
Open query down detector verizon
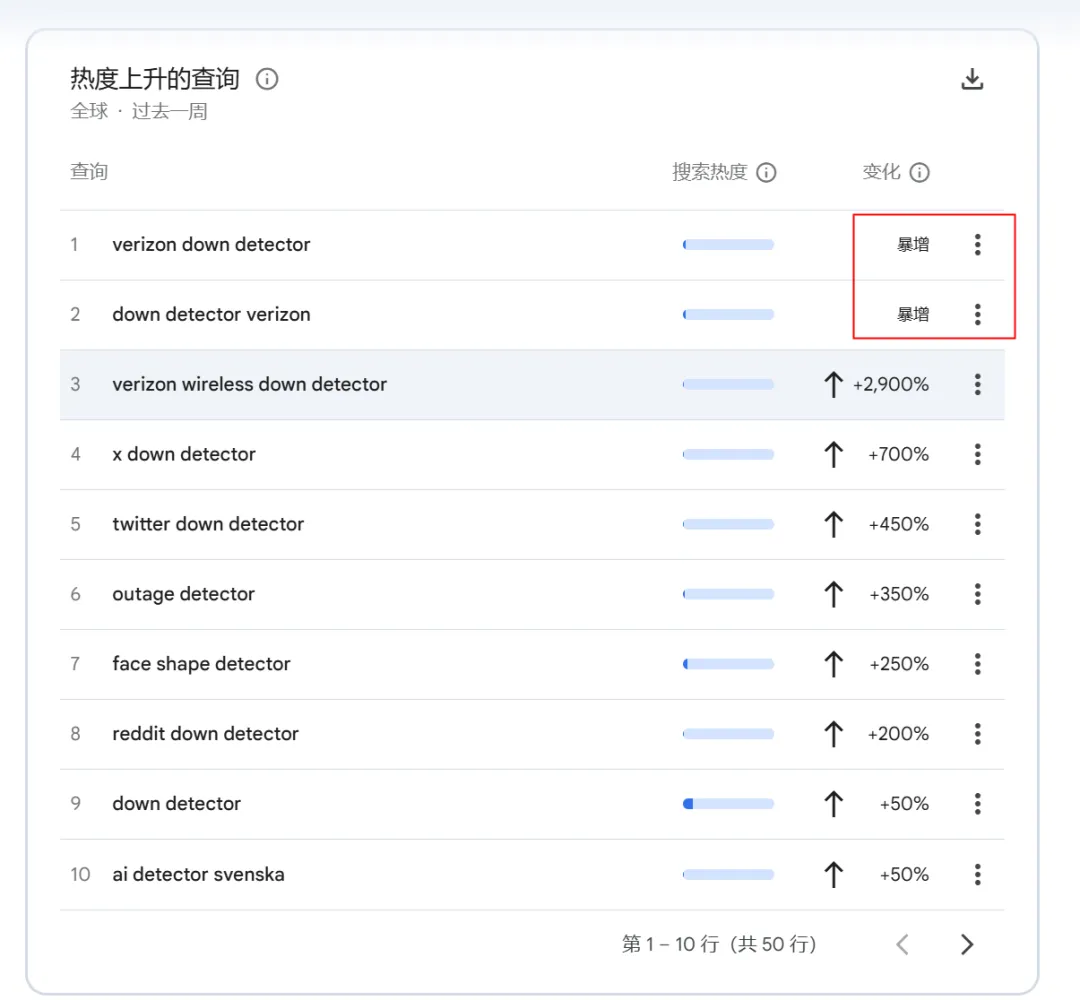[211, 314]
